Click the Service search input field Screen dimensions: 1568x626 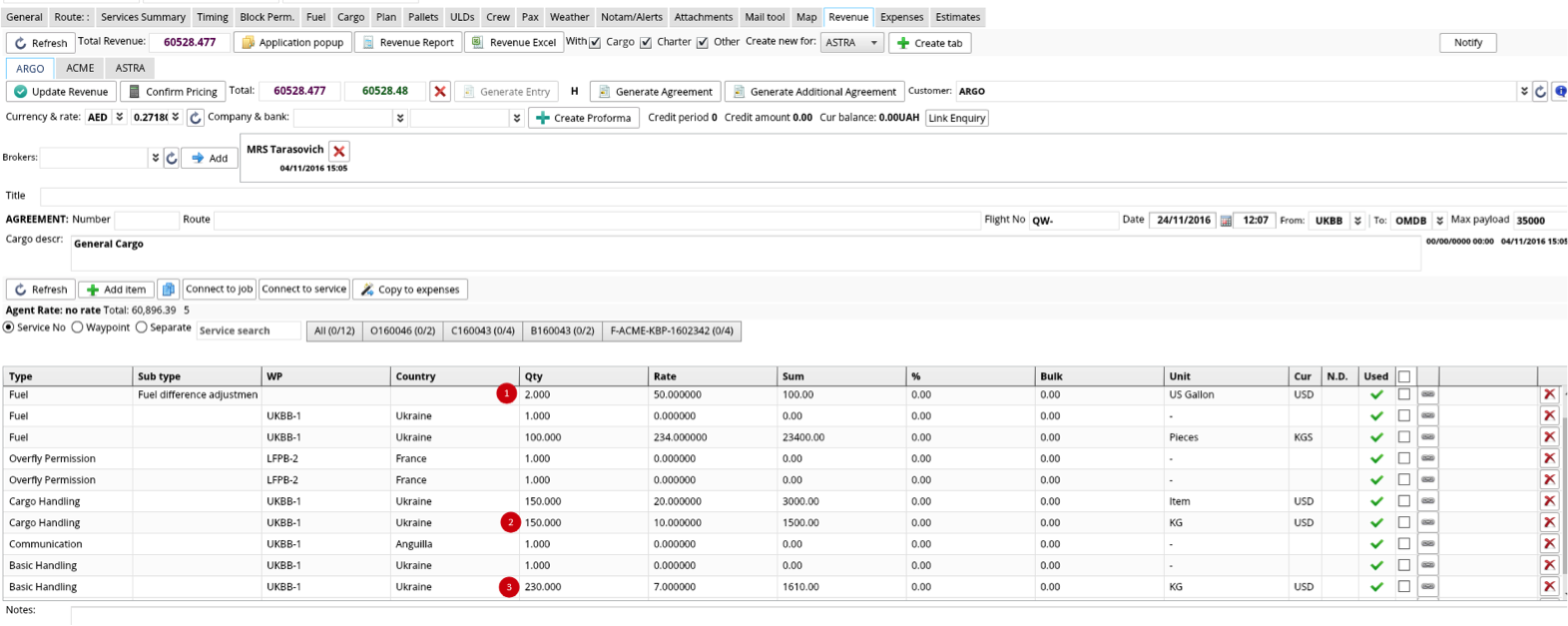[x=248, y=330]
